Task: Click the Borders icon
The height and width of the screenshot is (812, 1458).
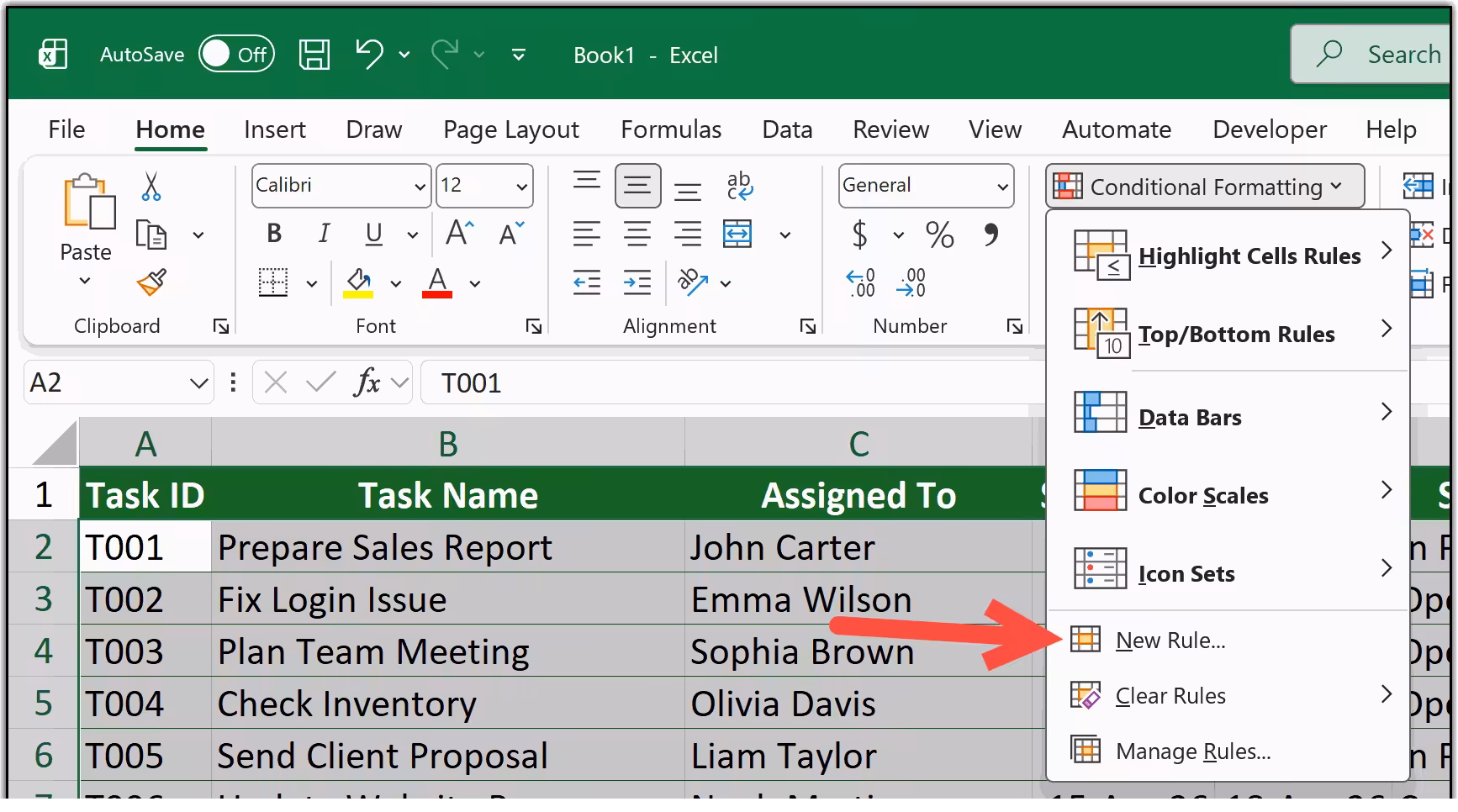Action: coord(273,282)
